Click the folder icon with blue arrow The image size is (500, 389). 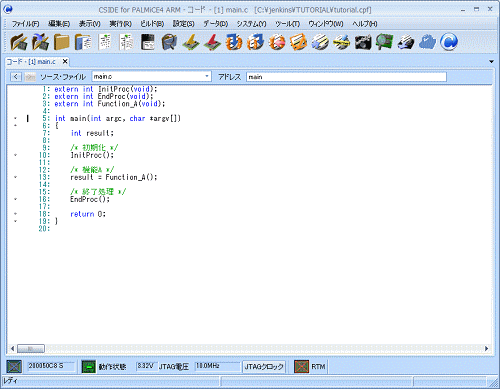(x=40, y=42)
